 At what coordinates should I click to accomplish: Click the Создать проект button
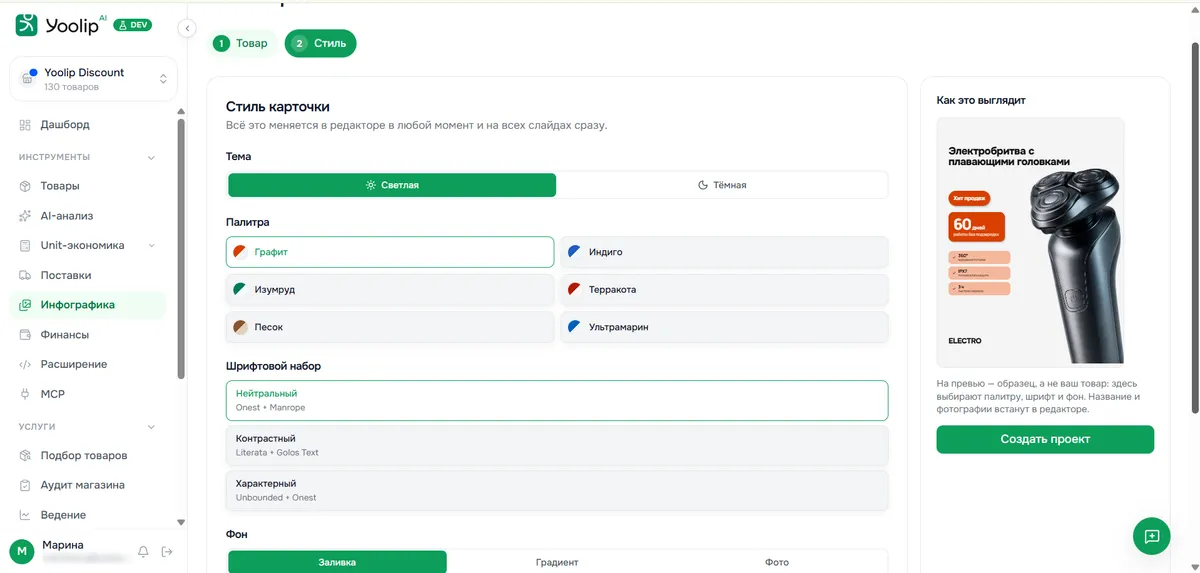click(x=1045, y=439)
